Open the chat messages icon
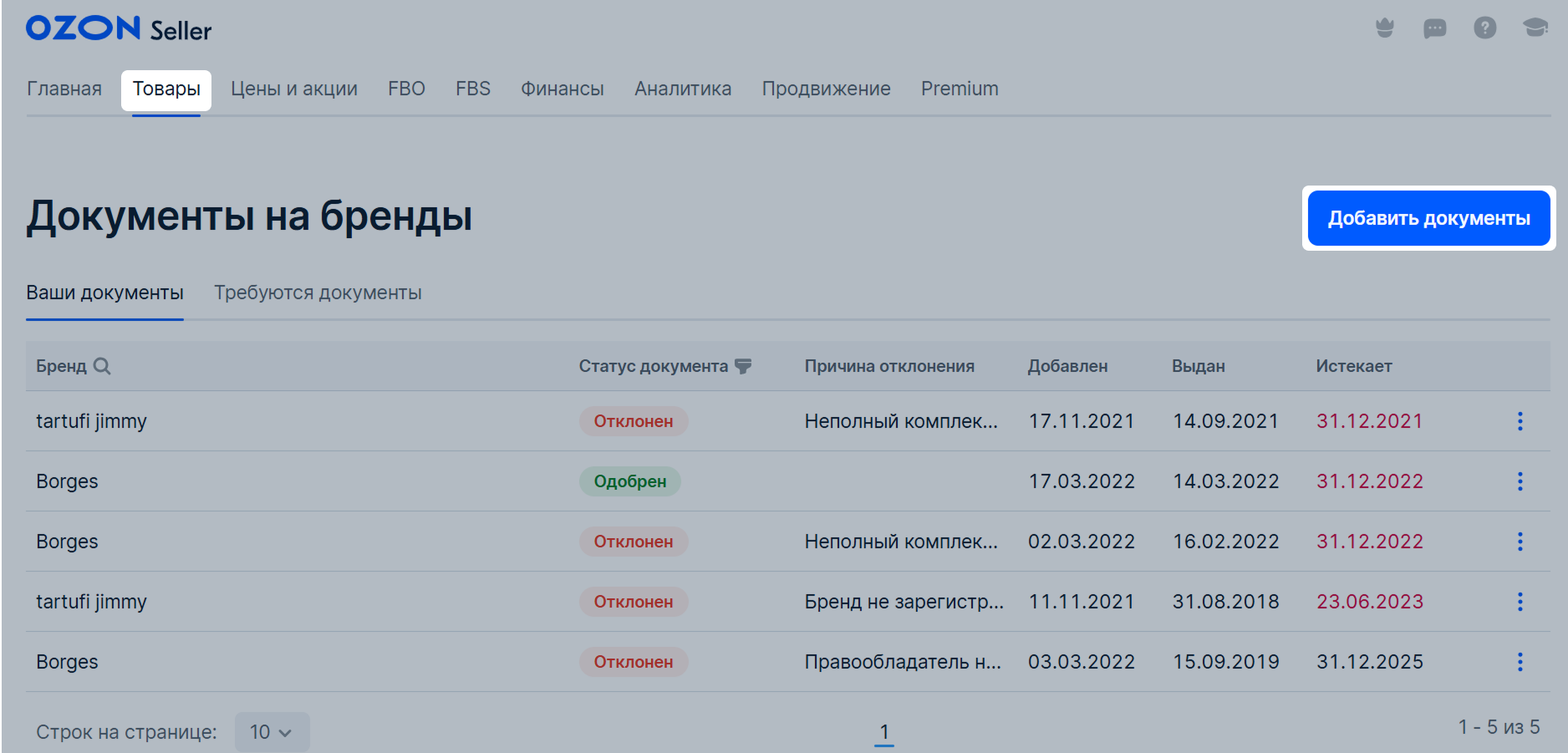1568x753 pixels. coord(1435,28)
